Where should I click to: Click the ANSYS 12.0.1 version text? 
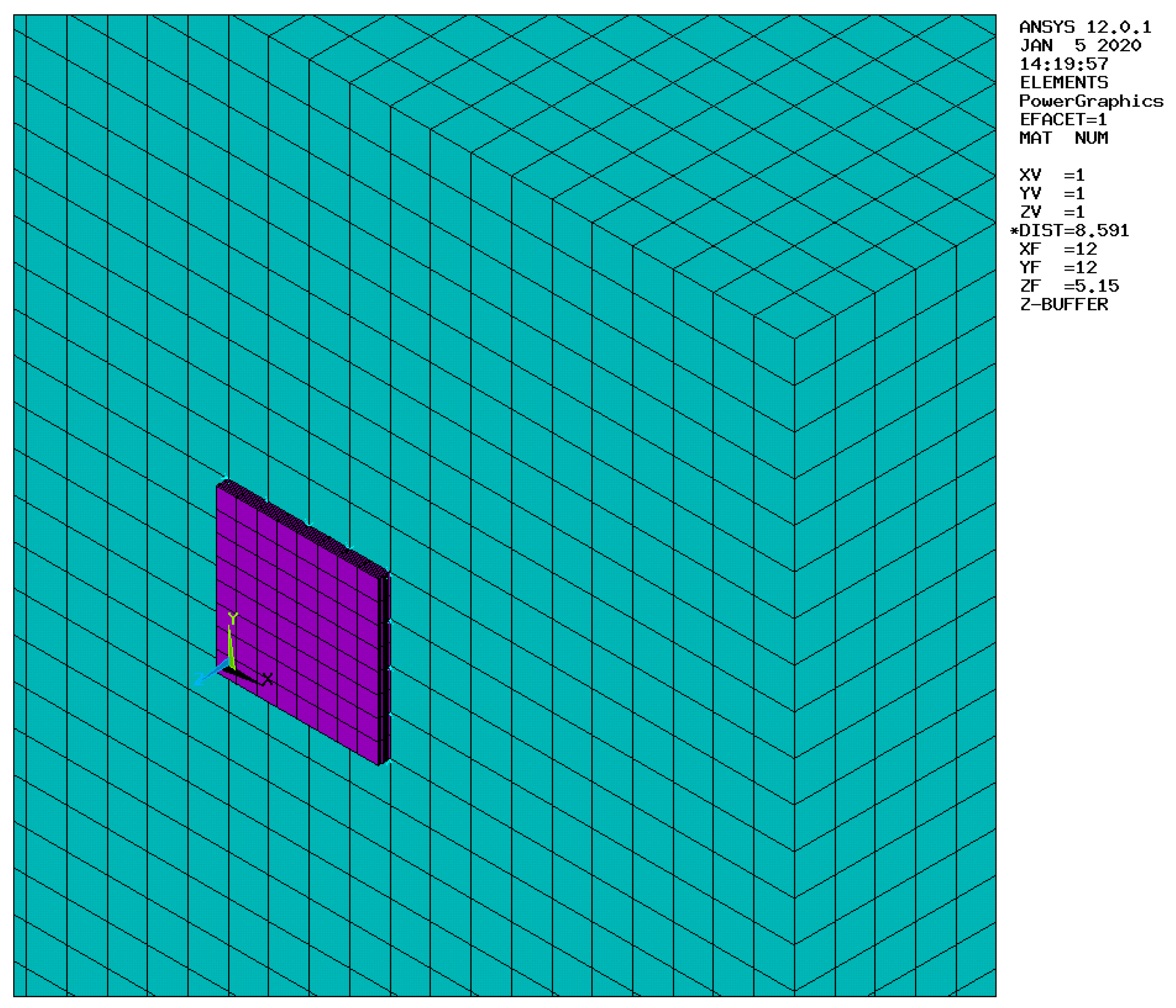1085,27
